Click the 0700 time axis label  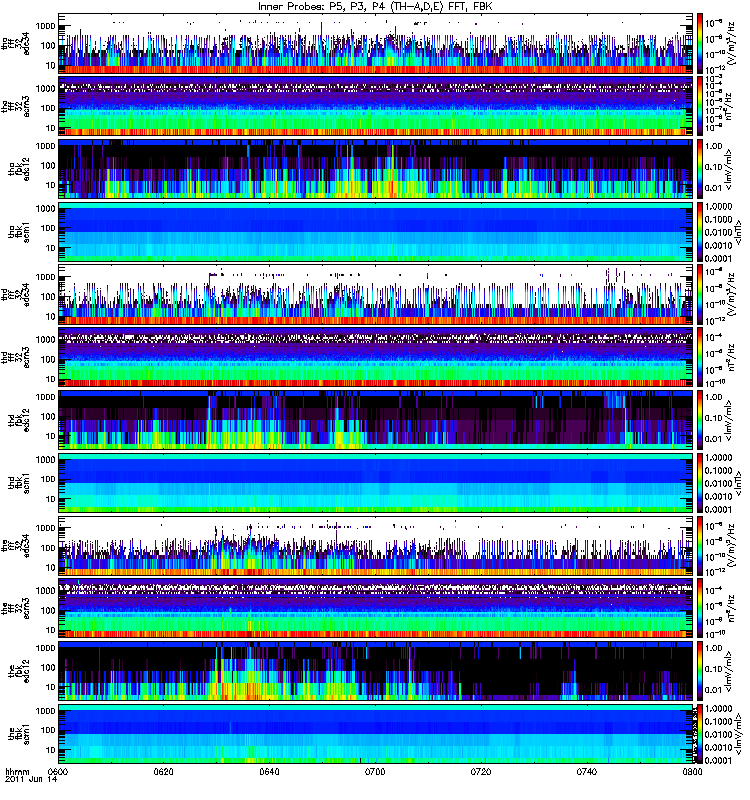pyautogui.click(x=375, y=772)
